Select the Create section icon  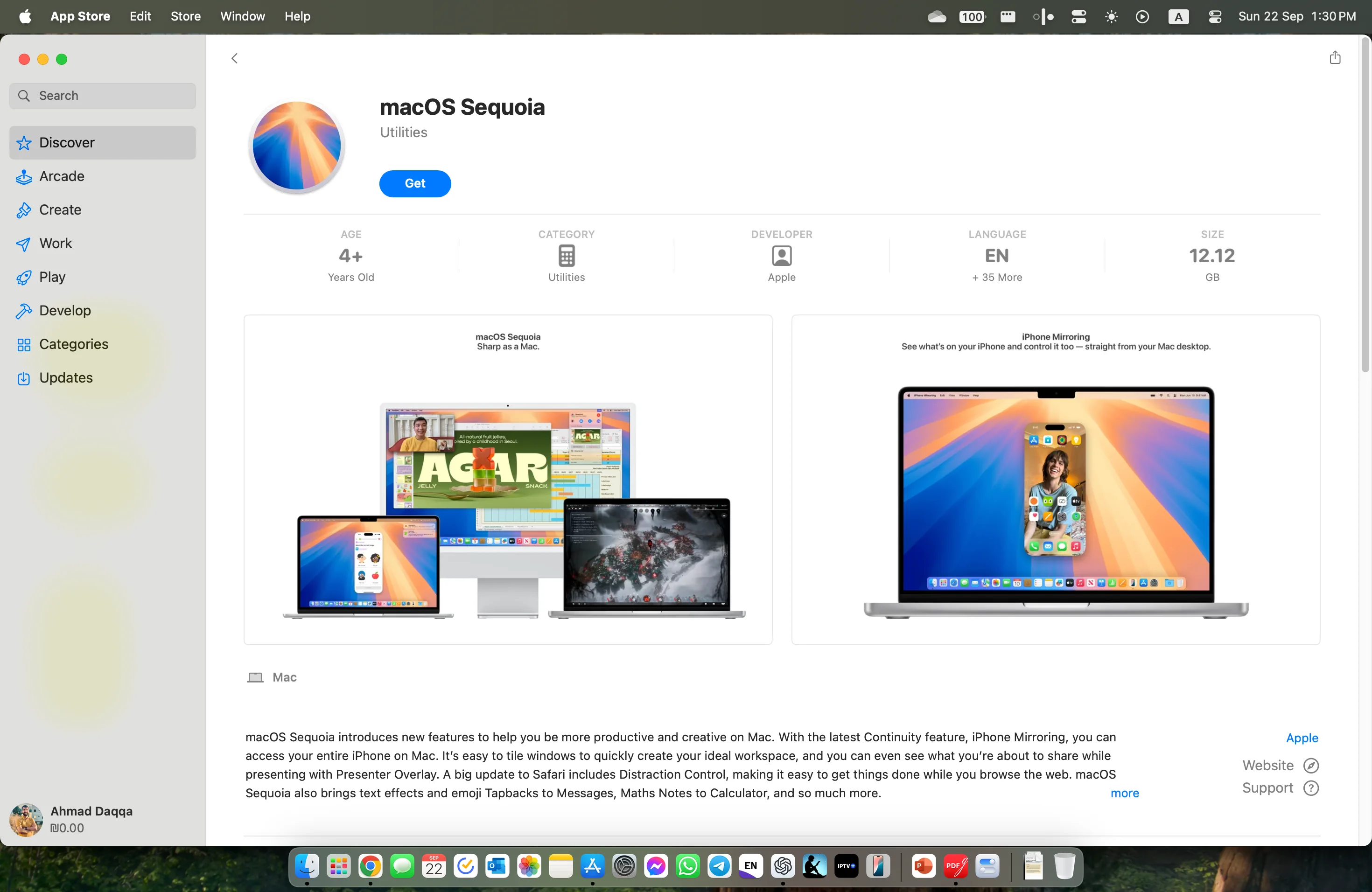[x=23, y=209]
